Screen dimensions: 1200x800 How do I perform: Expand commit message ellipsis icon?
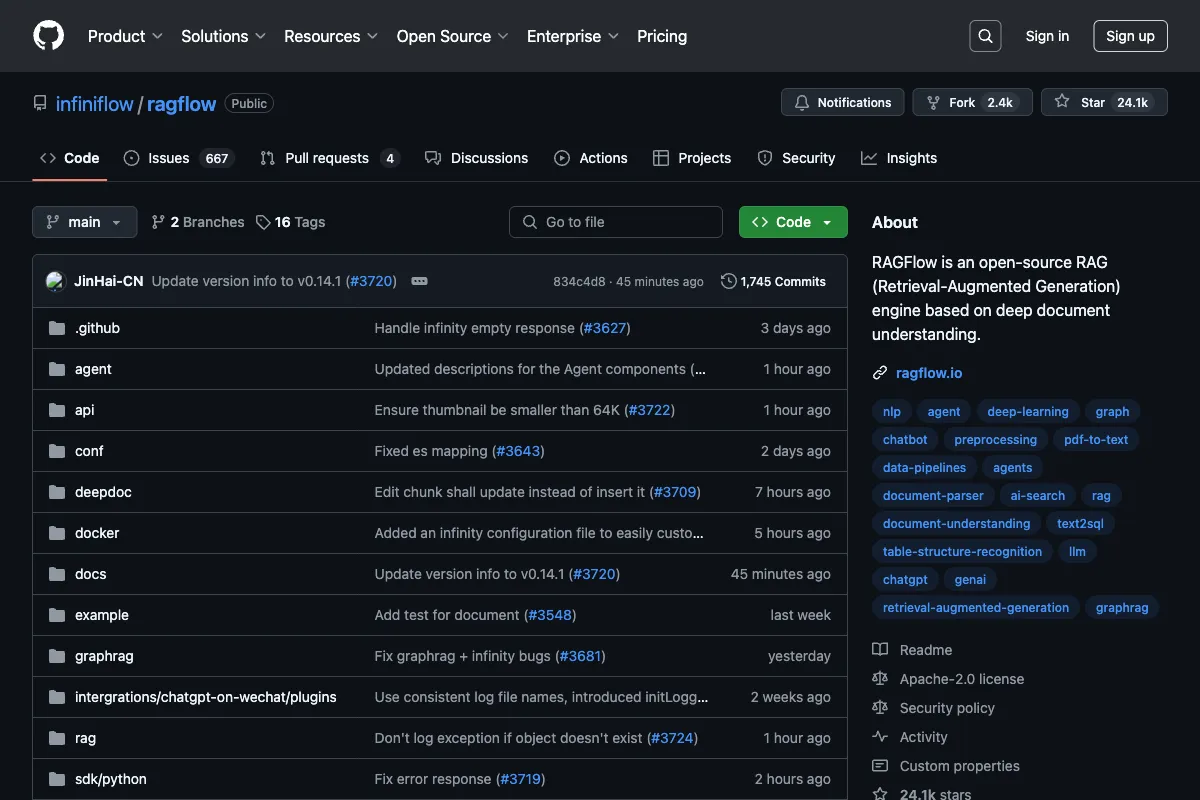click(419, 281)
